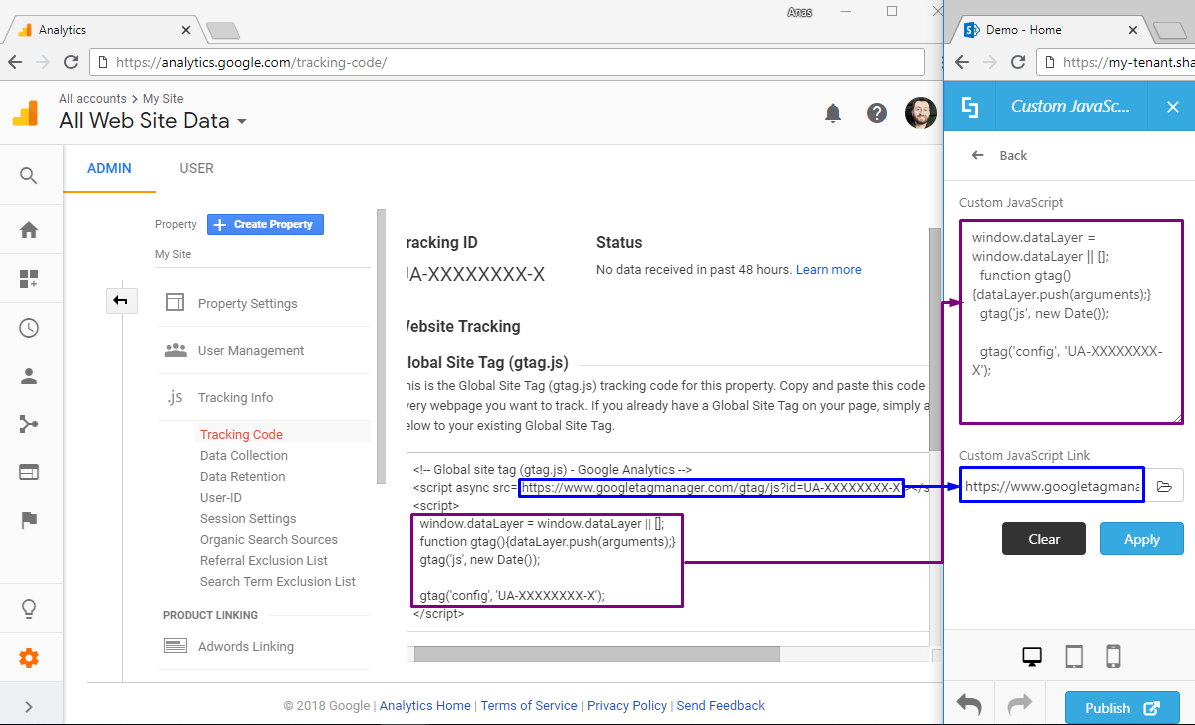The image size is (1195, 725).
Task: Open Real-time clock icon in sidebar
Action: pos(29,329)
